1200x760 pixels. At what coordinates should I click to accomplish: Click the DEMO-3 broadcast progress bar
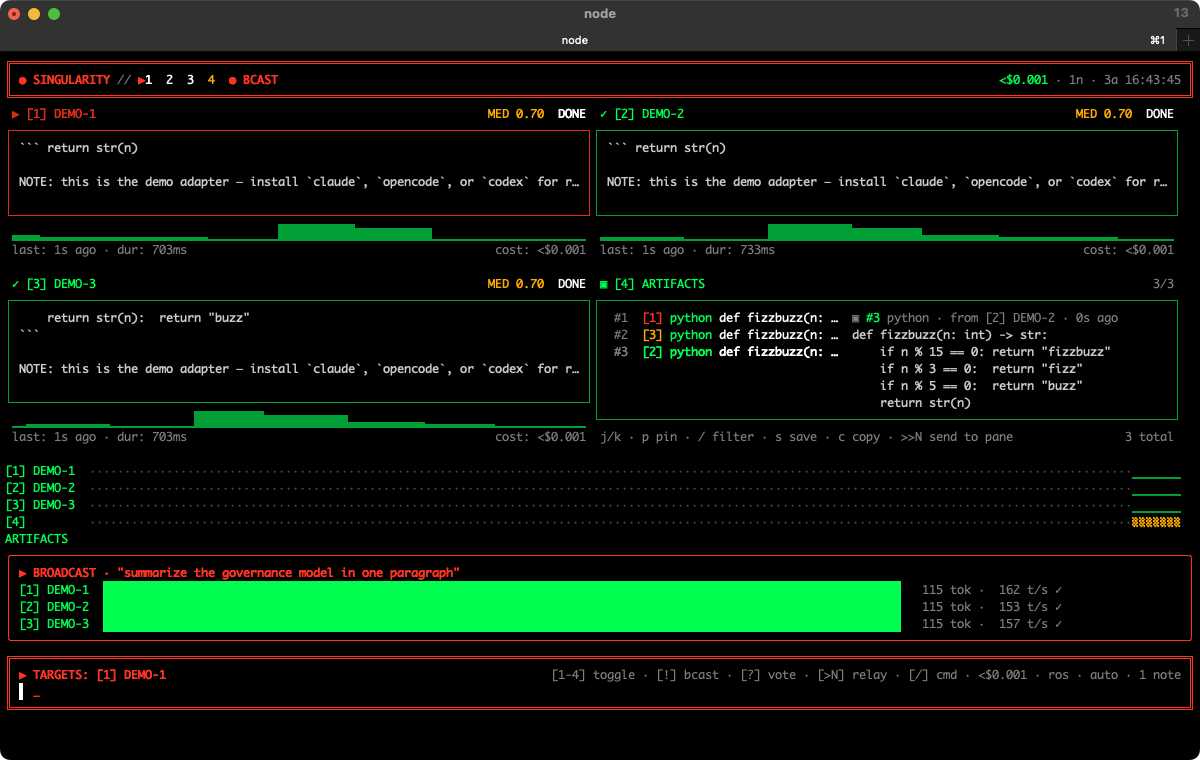[502, 624]
